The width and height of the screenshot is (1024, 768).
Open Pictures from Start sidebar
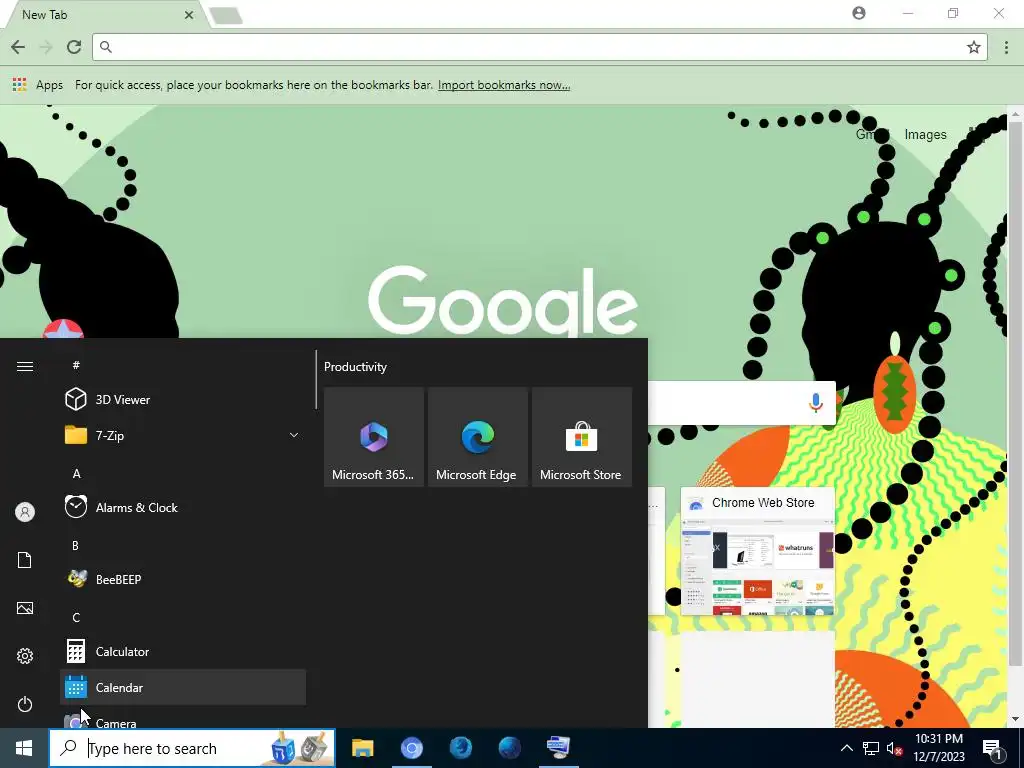pyautogui.click(x=25, y=608)
